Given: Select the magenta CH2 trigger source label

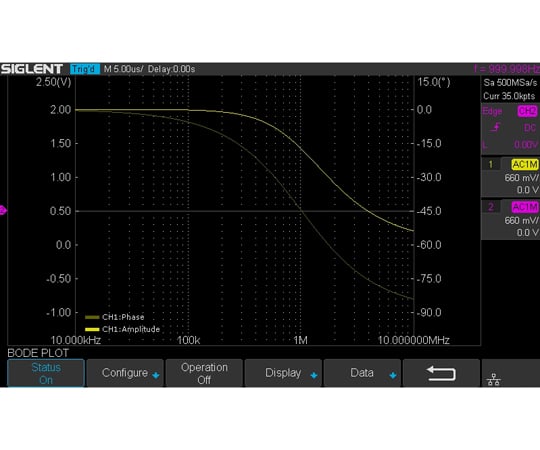Looking at the screenshot, I should tap(527, 111).
